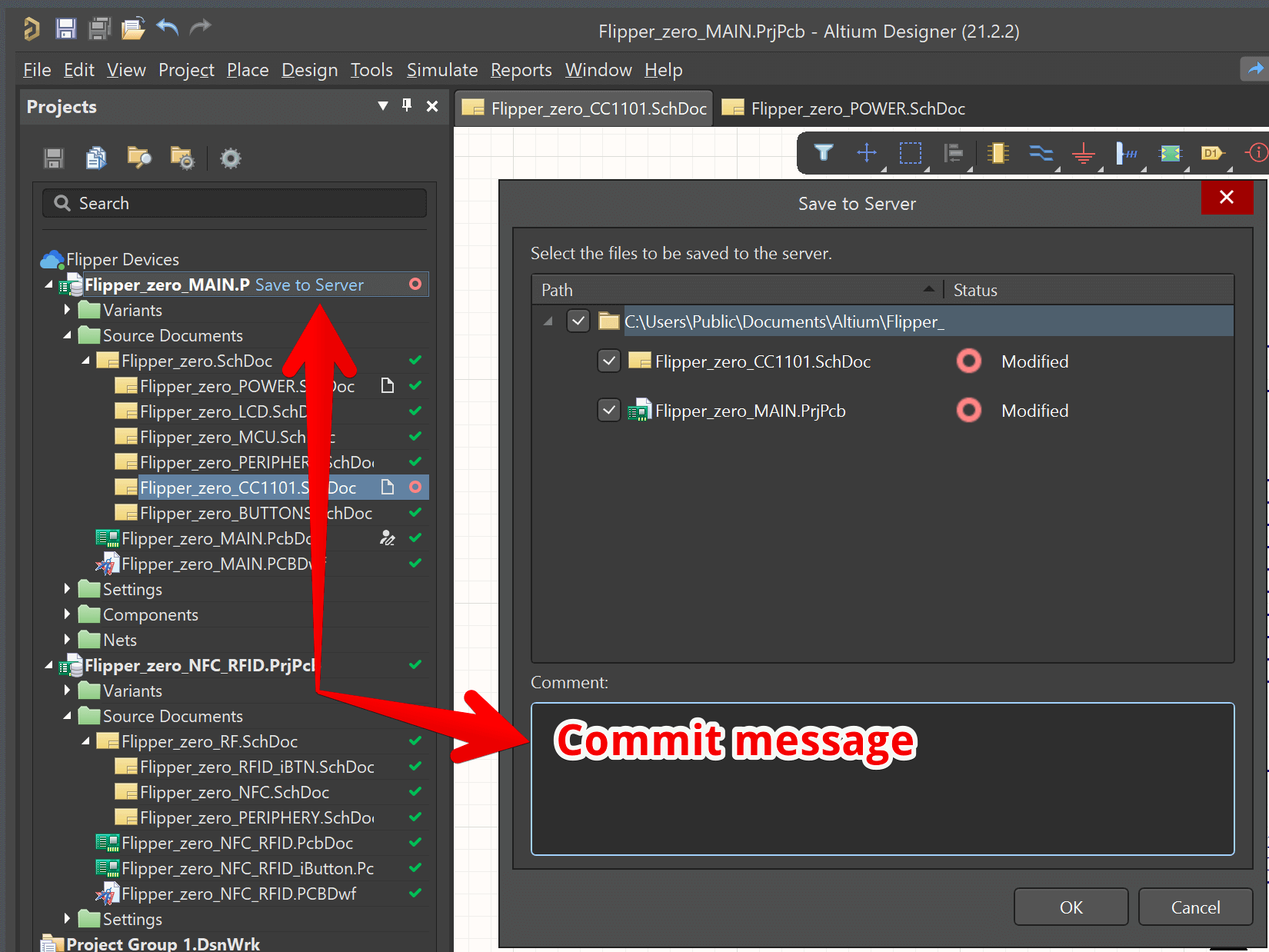Select the power port ground tool
The height and width of the screenshot is (952, 1269).
[1084, 154]
